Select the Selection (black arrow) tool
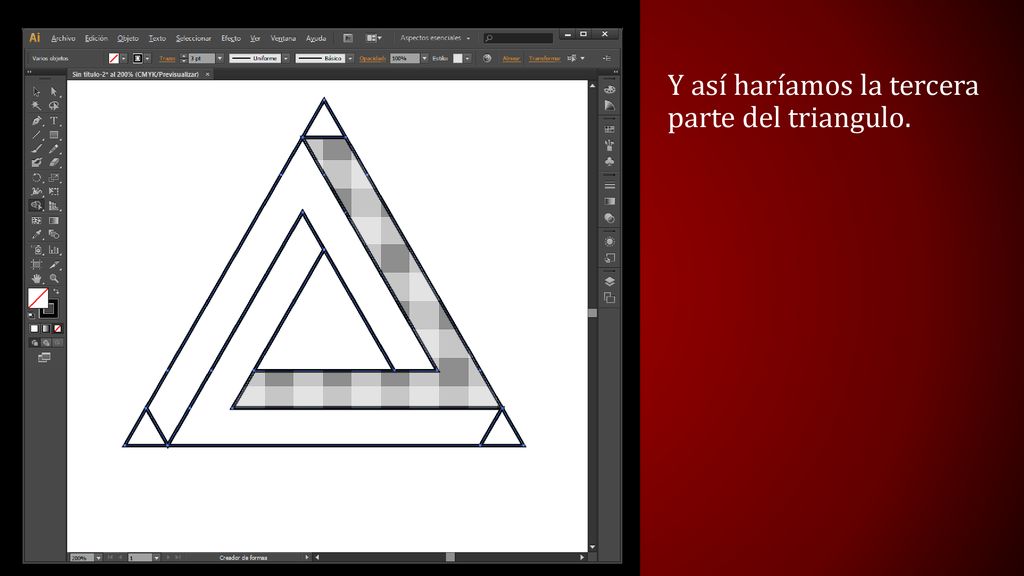The height and width of the screenshot is (576, 1024). click(x=37, y=92)
